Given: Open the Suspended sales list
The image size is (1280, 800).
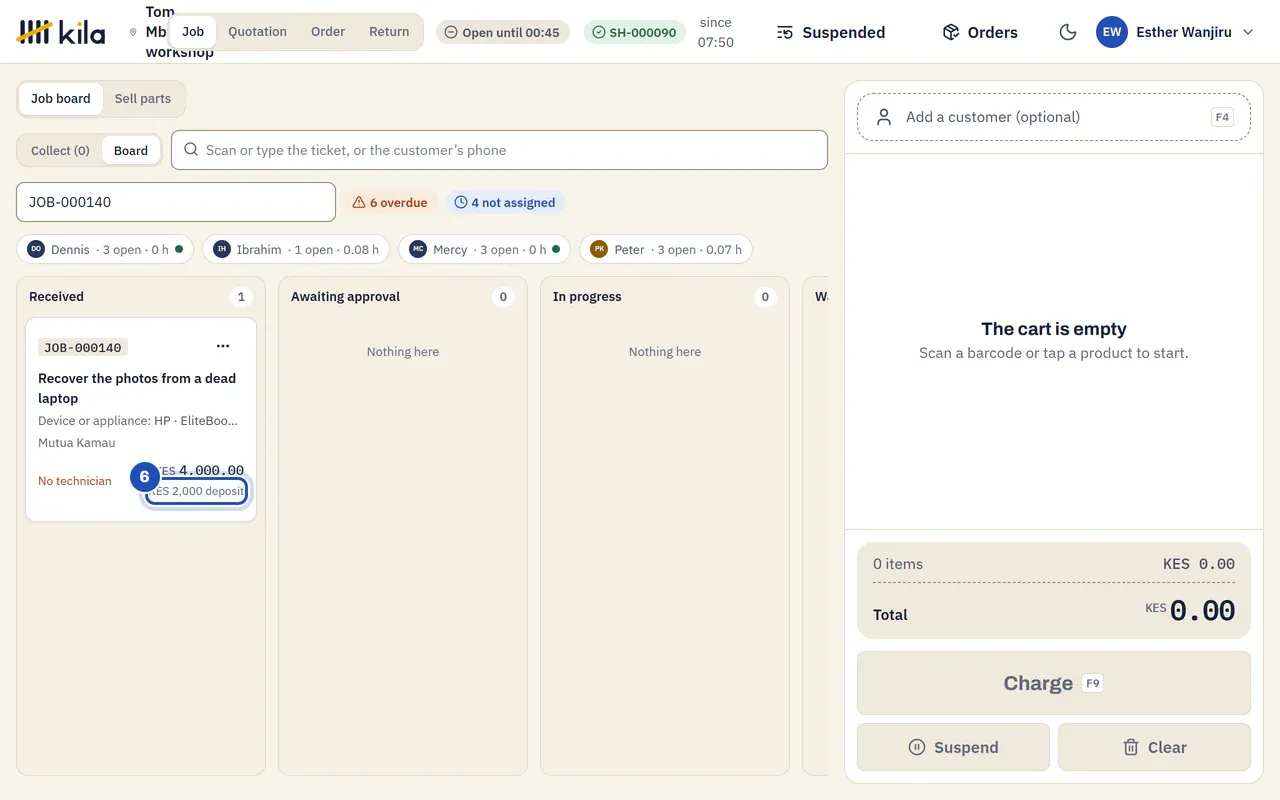Looking at the screenshot, I should click(831, 32).
